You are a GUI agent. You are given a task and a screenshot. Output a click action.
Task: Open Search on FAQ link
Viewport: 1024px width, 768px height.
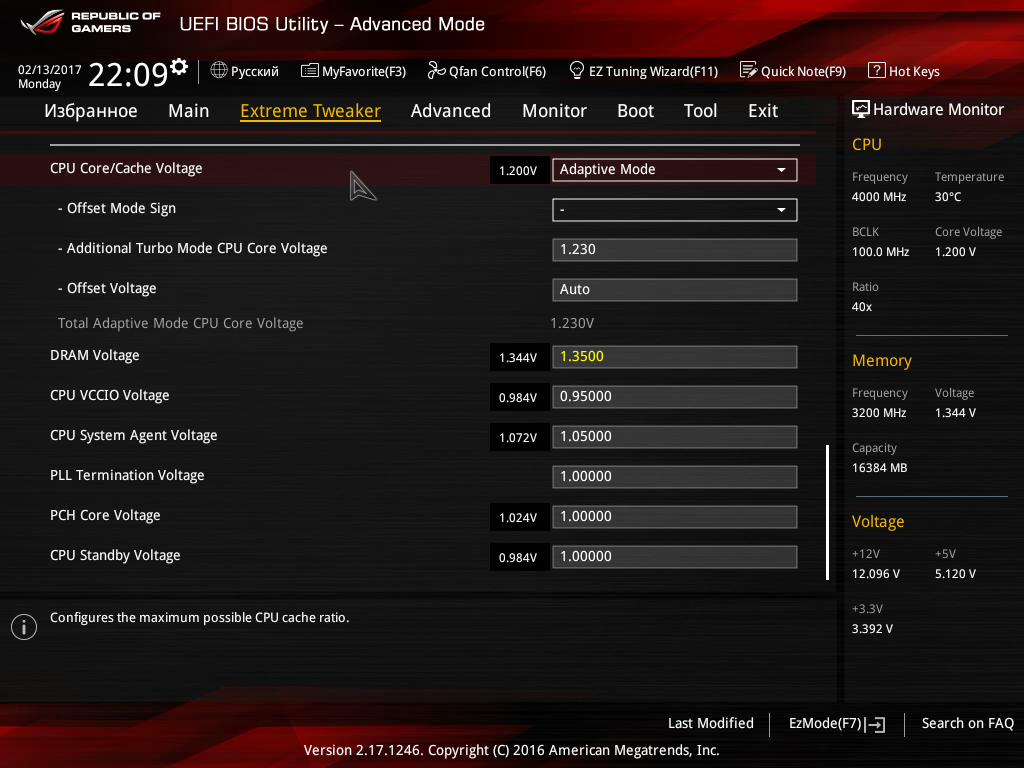tap(967, 723)
